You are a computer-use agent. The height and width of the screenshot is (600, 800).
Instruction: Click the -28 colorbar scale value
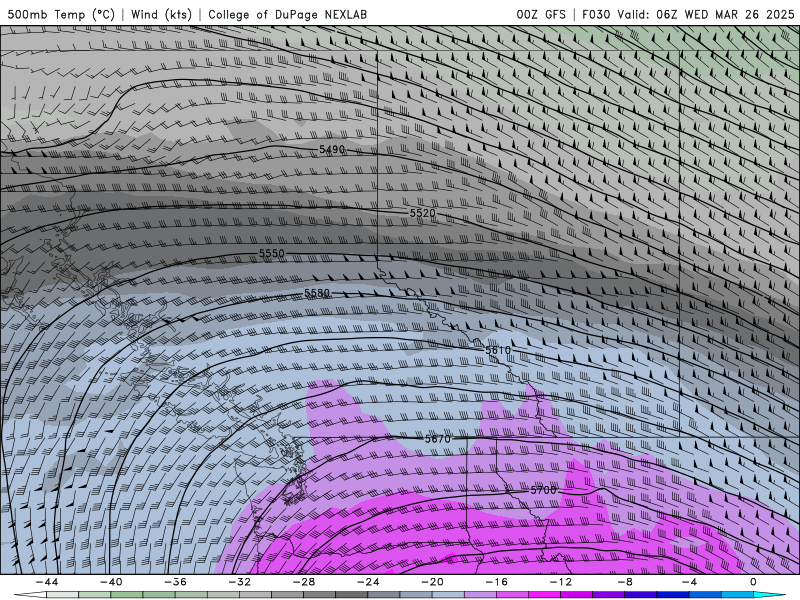click(304, 582)
